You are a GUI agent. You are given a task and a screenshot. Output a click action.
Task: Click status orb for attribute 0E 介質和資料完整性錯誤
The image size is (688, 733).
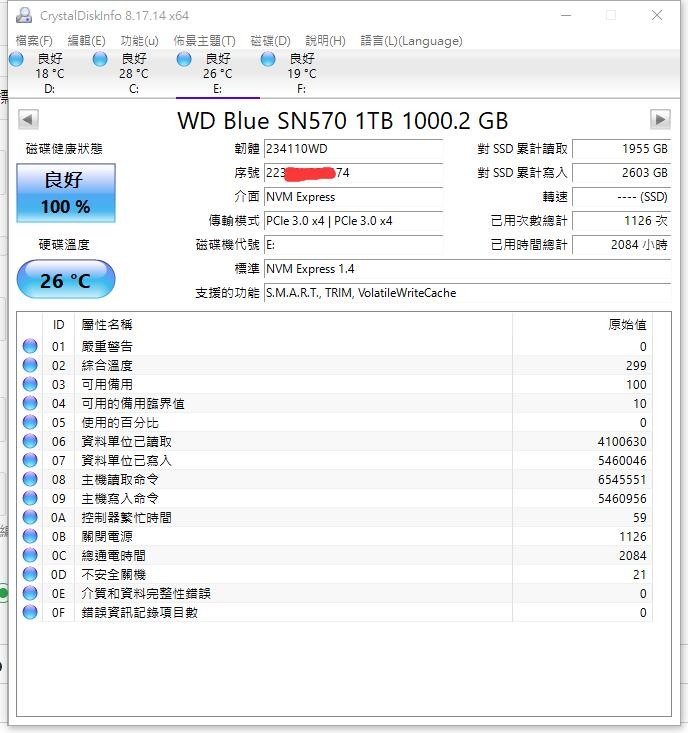point(30,593)
